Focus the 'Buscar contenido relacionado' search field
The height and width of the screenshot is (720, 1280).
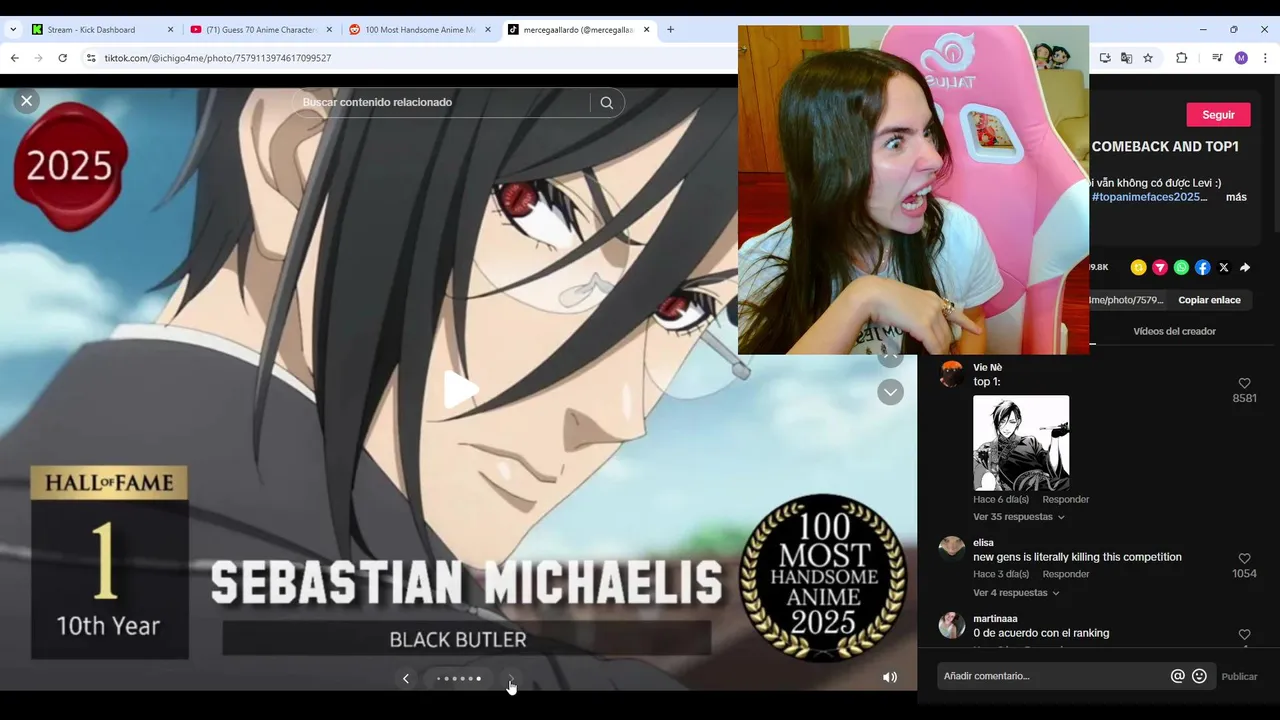coord(440,102)
